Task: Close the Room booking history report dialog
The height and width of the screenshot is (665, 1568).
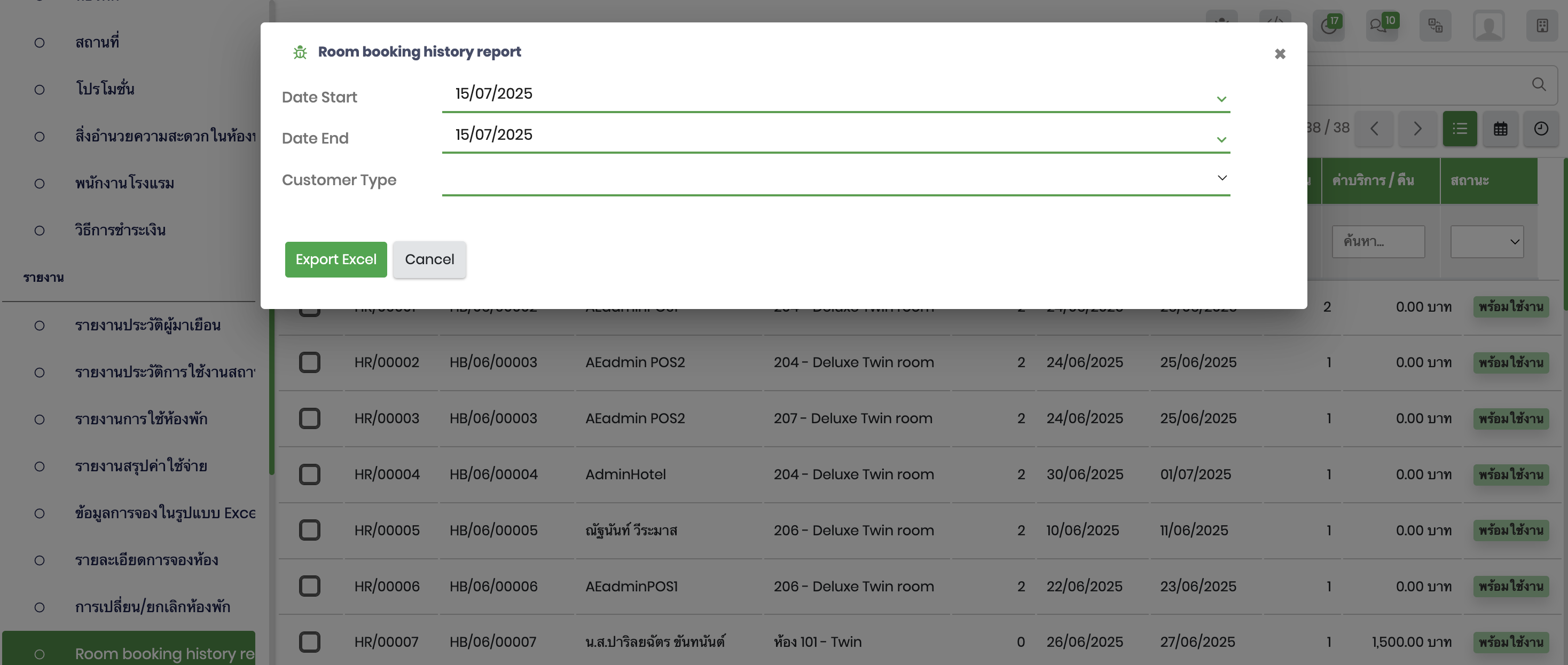Action: pyautogui.click(x=1280, y=54)
